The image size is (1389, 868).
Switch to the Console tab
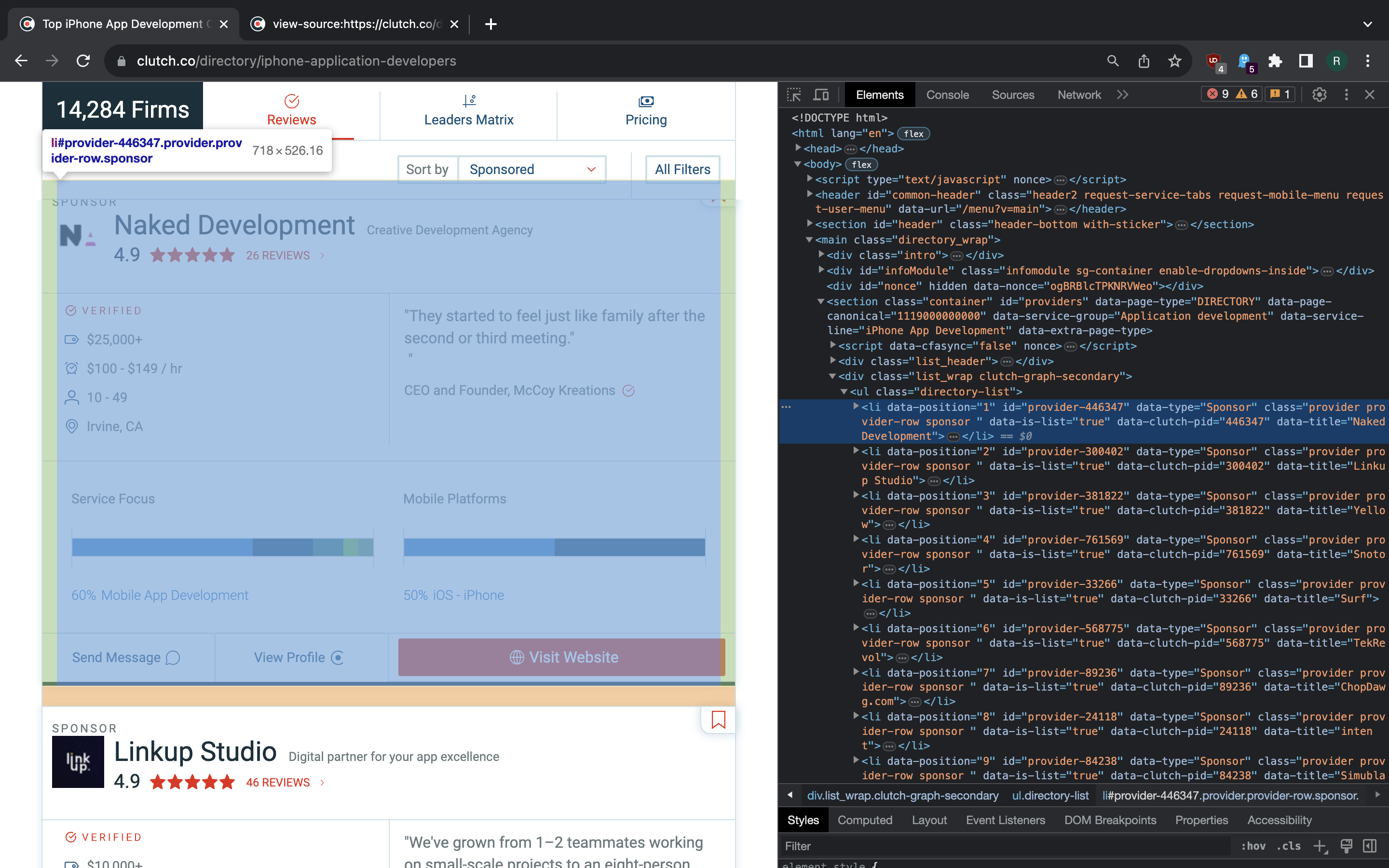(948, 95)
